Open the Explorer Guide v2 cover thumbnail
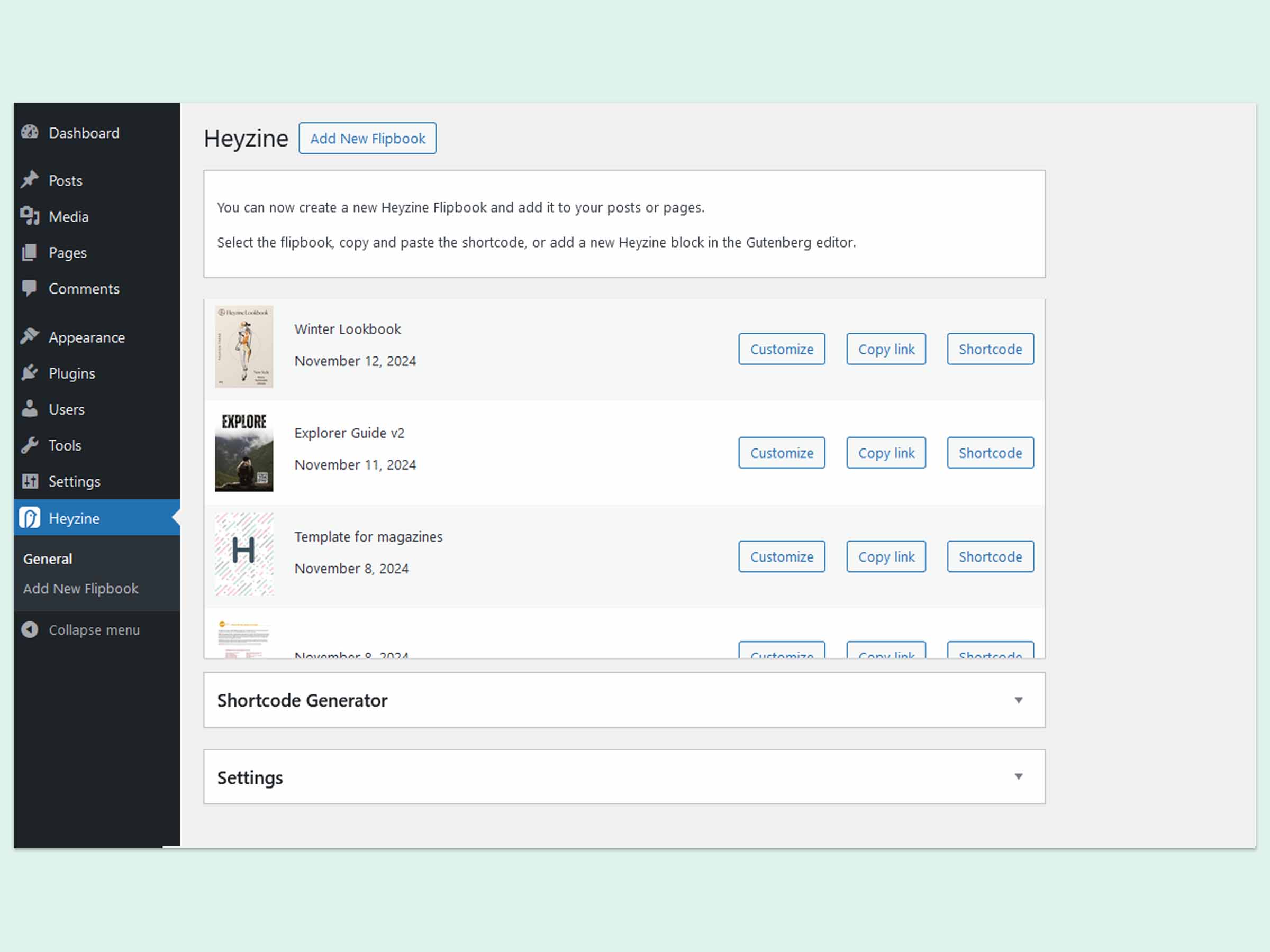 pyautogui.click(x=244, y=451)
